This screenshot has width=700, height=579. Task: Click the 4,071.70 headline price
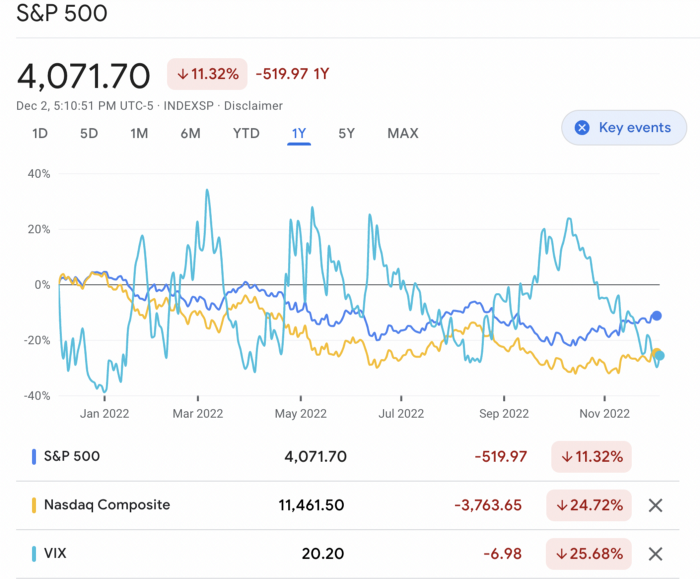click(x=83, y=76)
